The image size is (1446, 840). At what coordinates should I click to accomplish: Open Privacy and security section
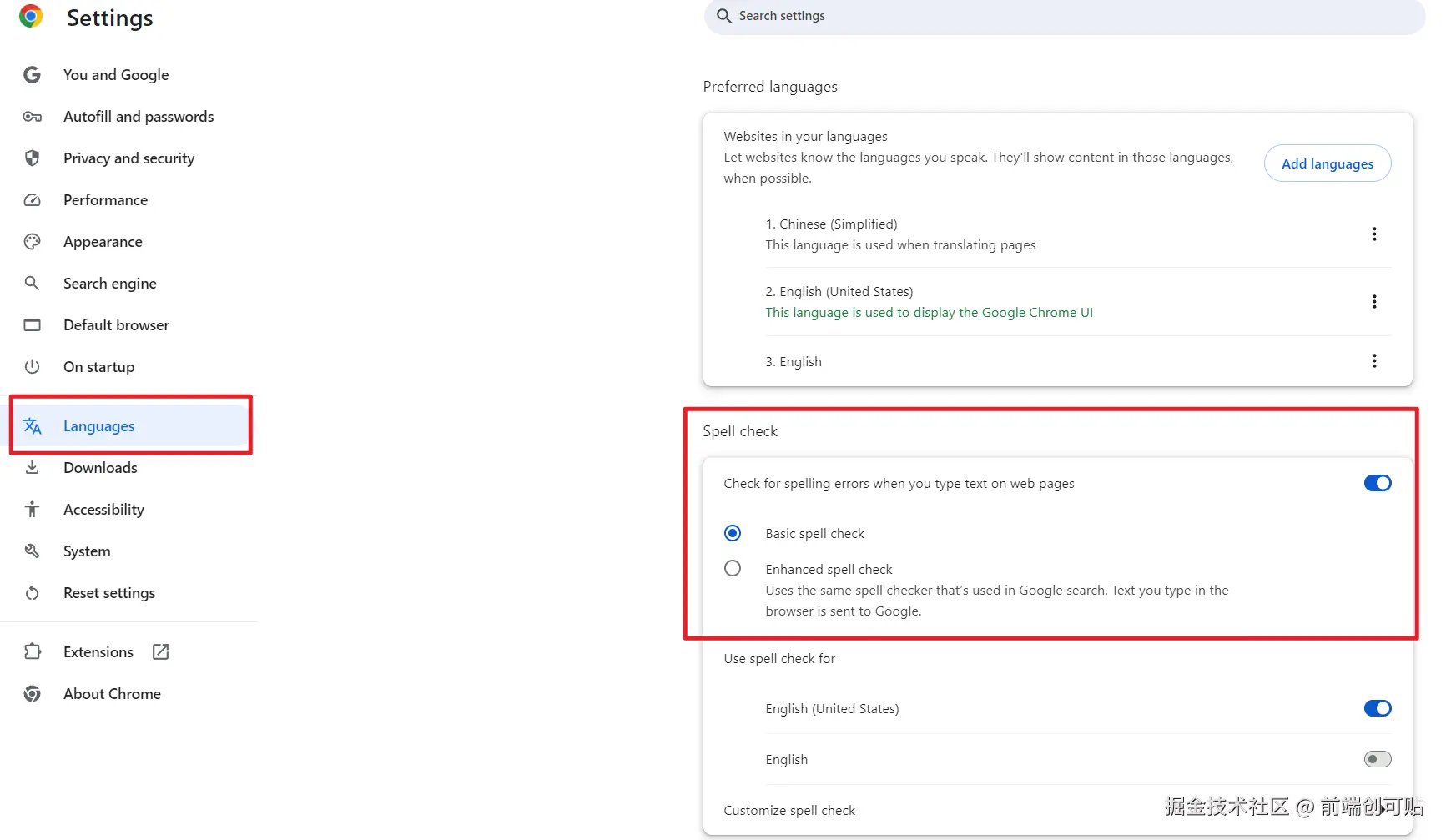[129, 158]
